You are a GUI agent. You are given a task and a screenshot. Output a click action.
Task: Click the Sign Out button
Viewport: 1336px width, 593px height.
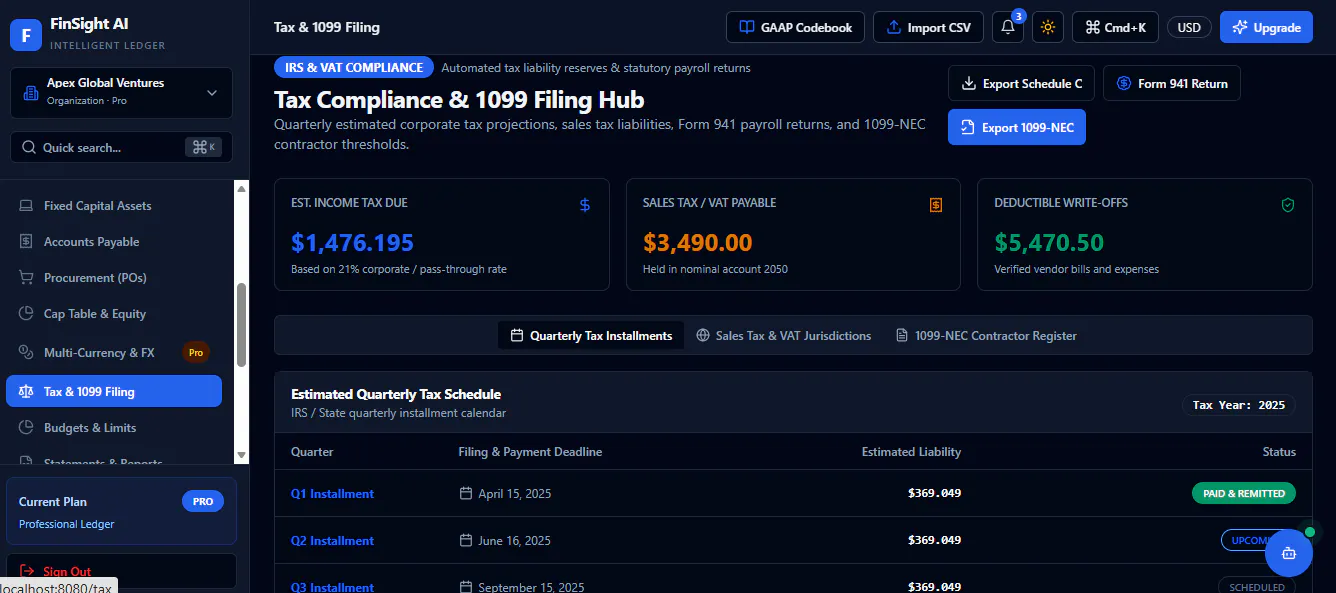pyautogui.click(x=121, y=572)
